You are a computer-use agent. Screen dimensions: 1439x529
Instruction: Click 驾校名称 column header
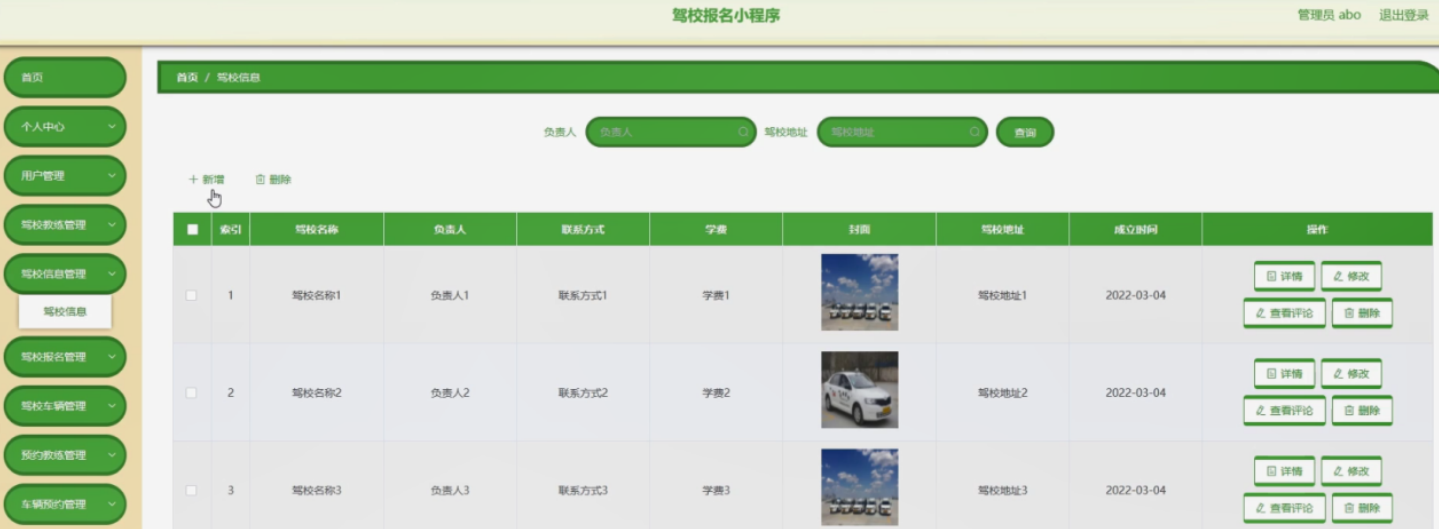(316, 230)
